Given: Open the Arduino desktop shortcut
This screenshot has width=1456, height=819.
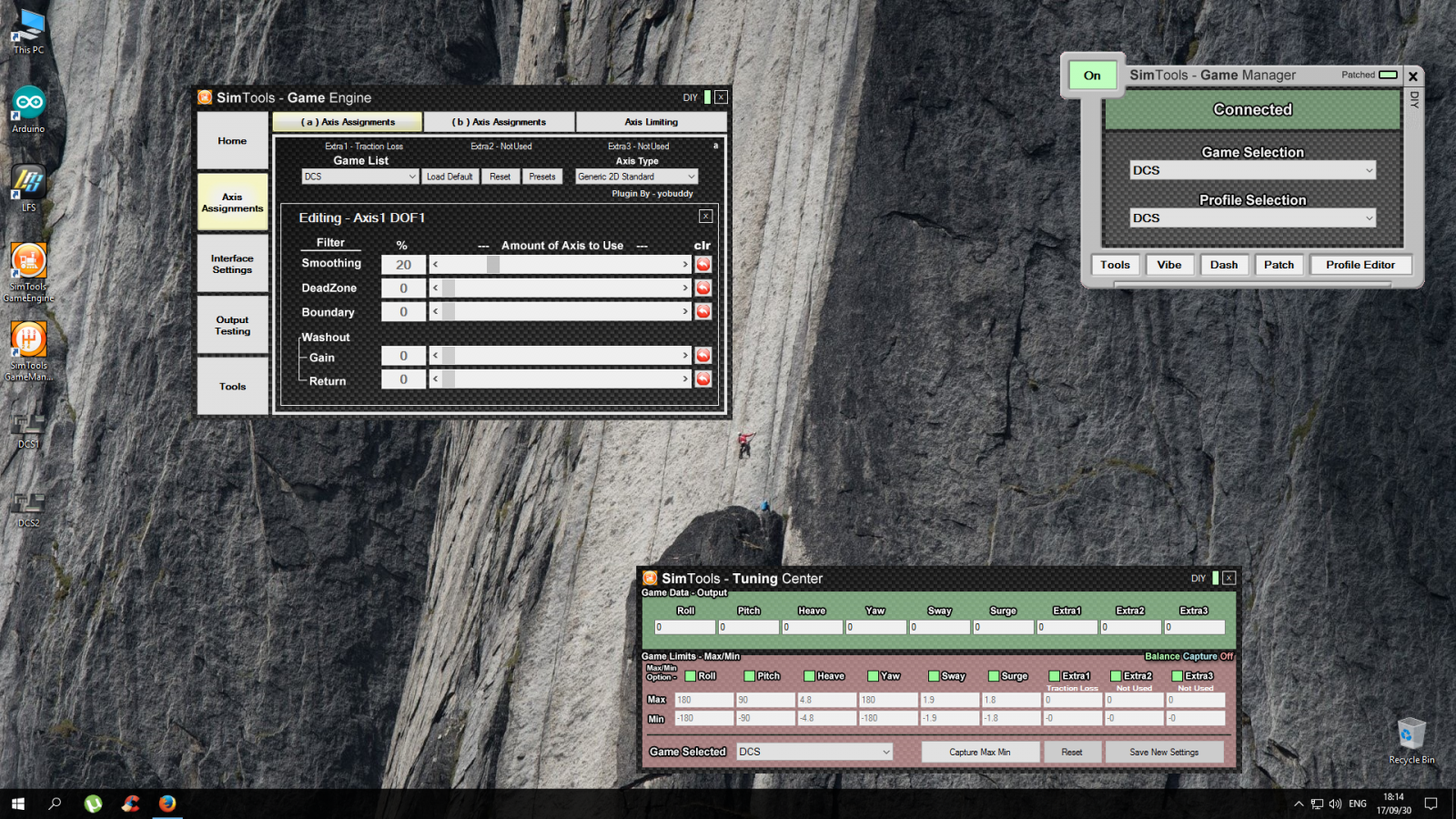Looking at the screenshot, I should point(28,110).
